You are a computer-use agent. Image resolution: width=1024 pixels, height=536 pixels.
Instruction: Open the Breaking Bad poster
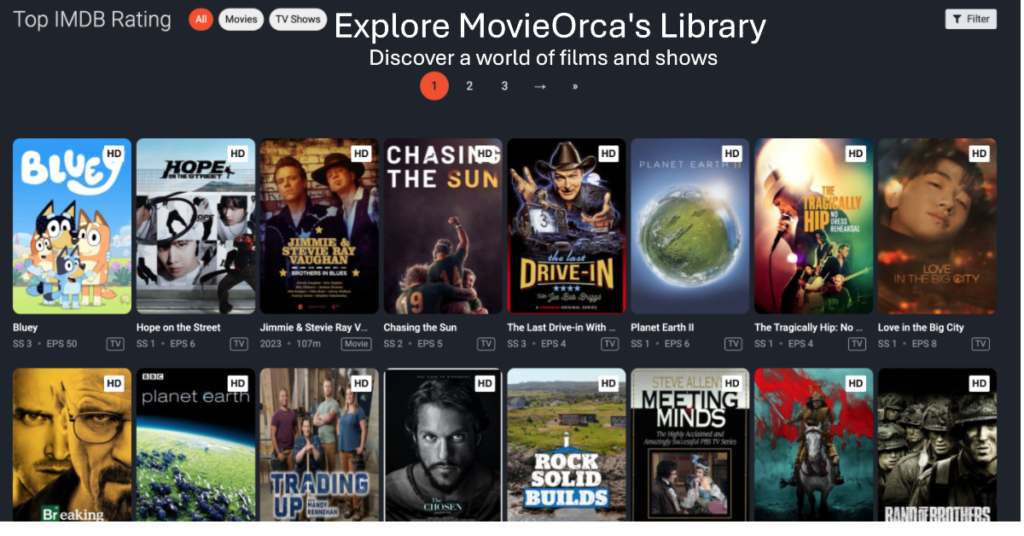pos(72,445)
